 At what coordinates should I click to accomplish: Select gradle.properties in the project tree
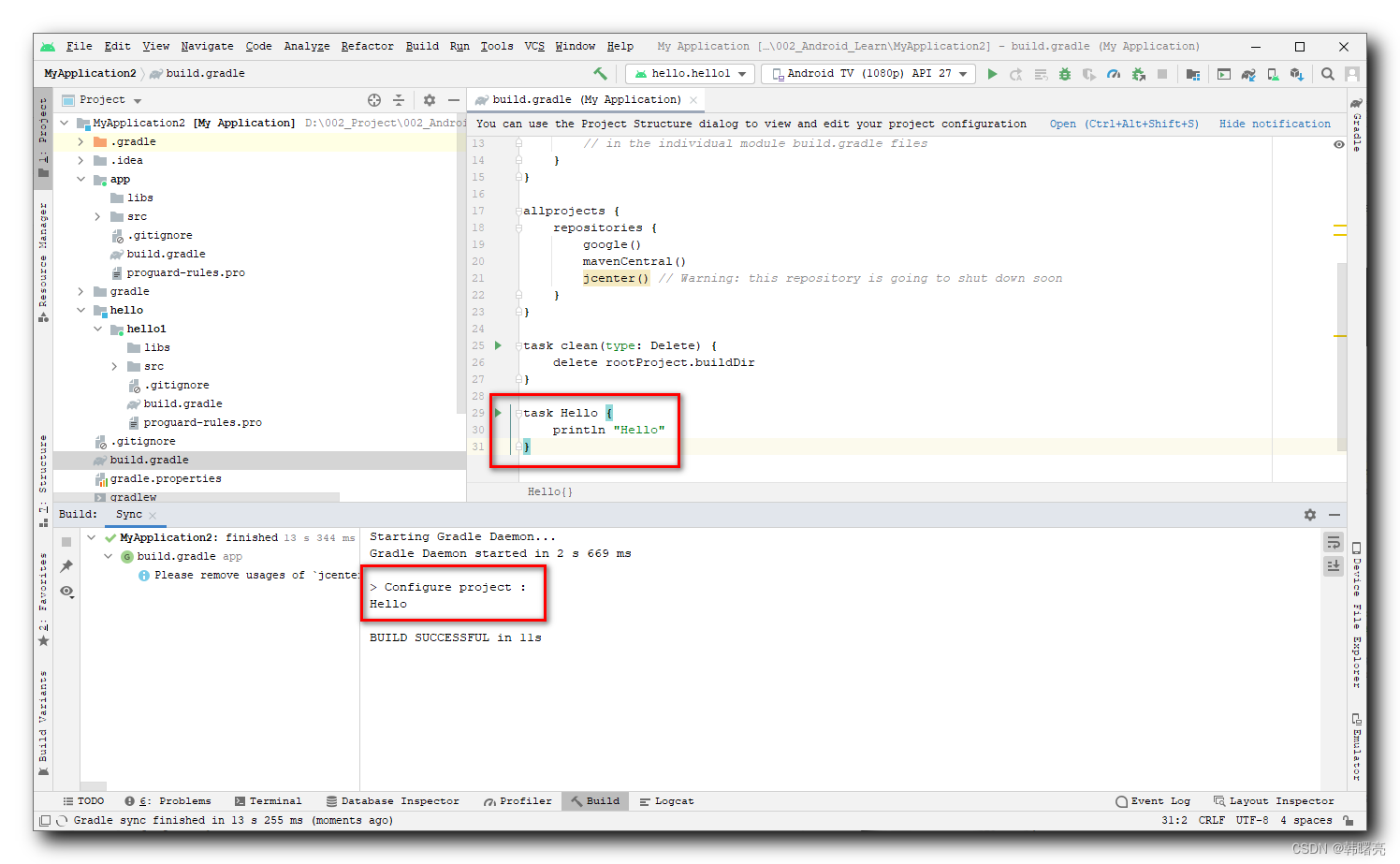pyautogui.click(x=166, y=479)
